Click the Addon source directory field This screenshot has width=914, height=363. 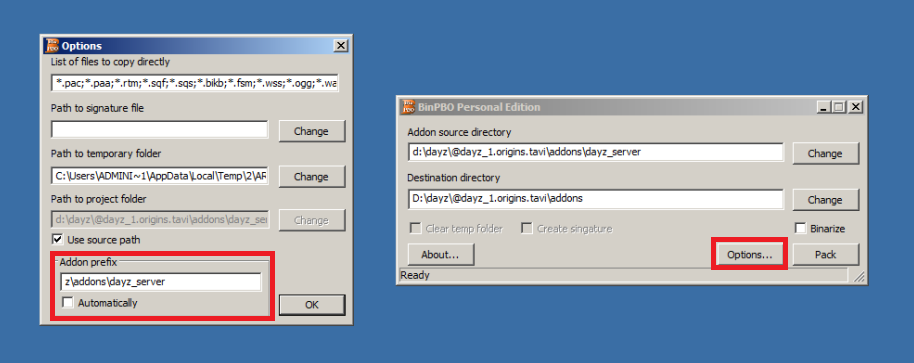(595, 151)
